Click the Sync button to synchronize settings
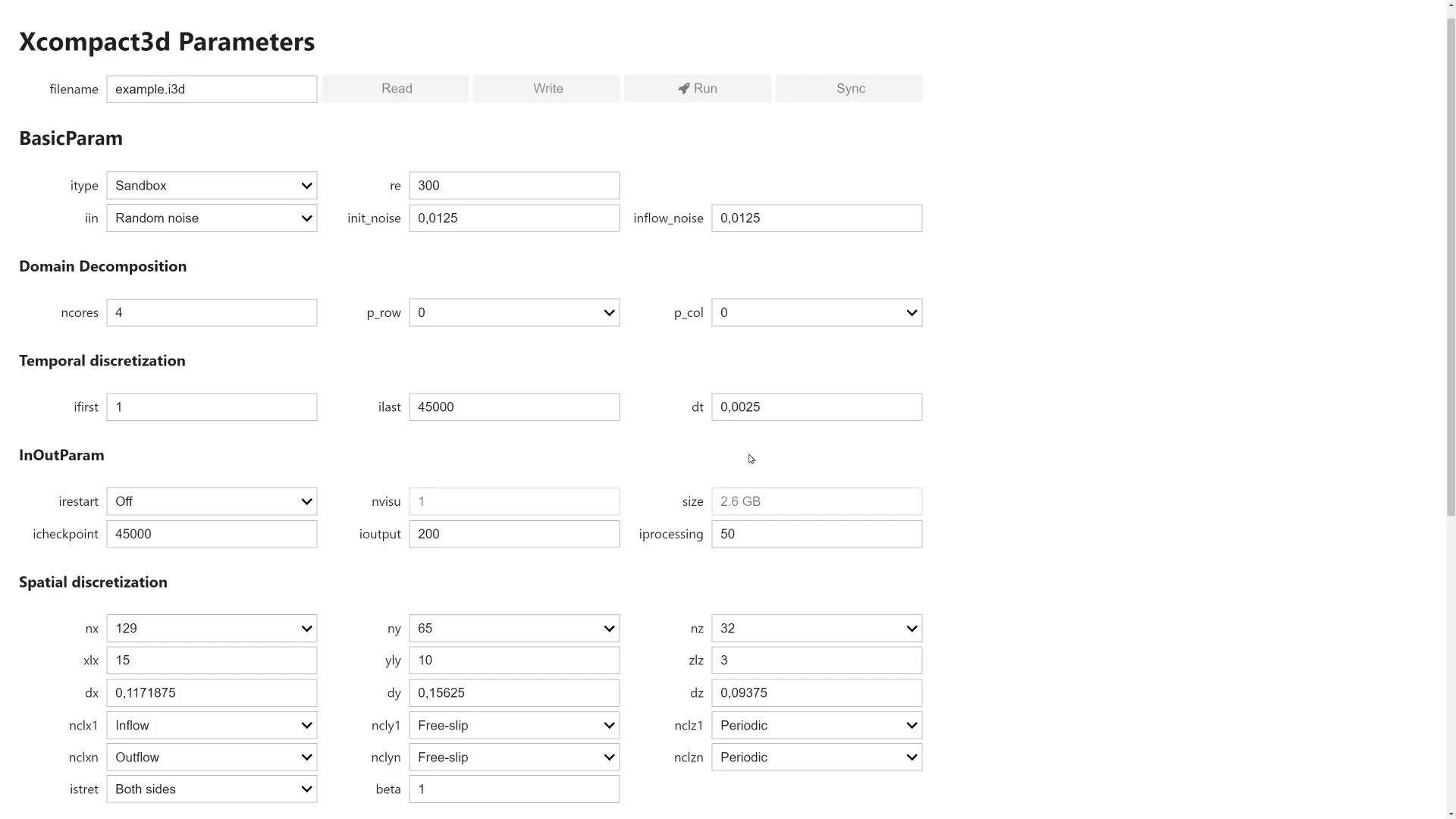Viewport: 1456px width, 819px height. pyautogui.click(x=849, y=88)
